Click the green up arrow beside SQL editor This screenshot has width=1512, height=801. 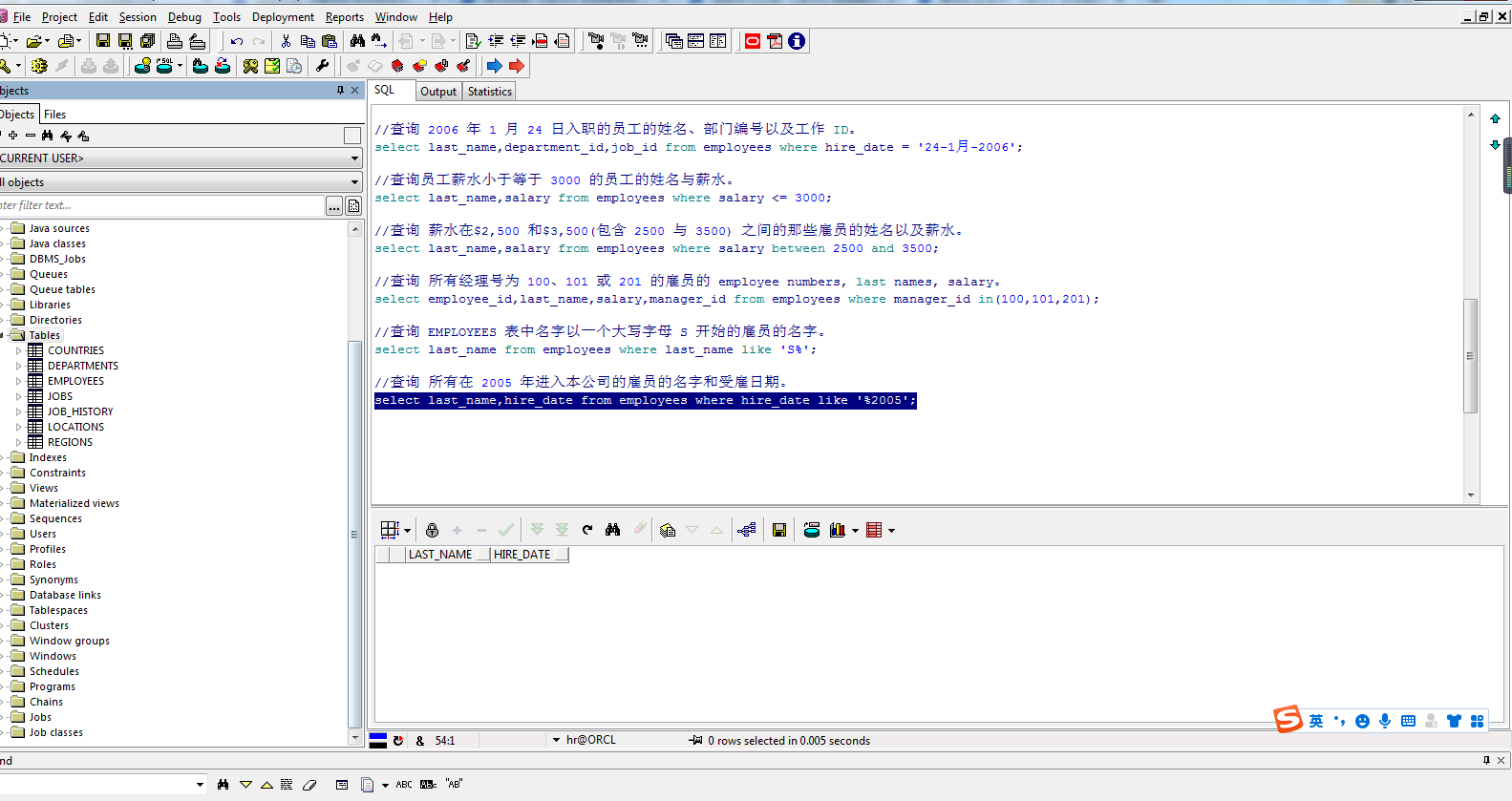click(x=1495, y=118)
